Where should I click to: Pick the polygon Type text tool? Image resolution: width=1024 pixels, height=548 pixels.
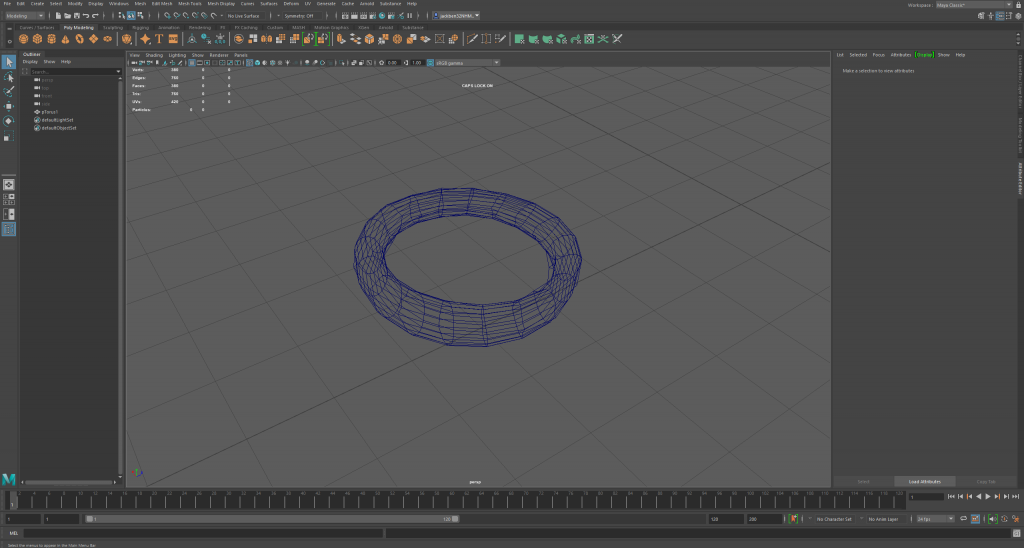point(159,39)
